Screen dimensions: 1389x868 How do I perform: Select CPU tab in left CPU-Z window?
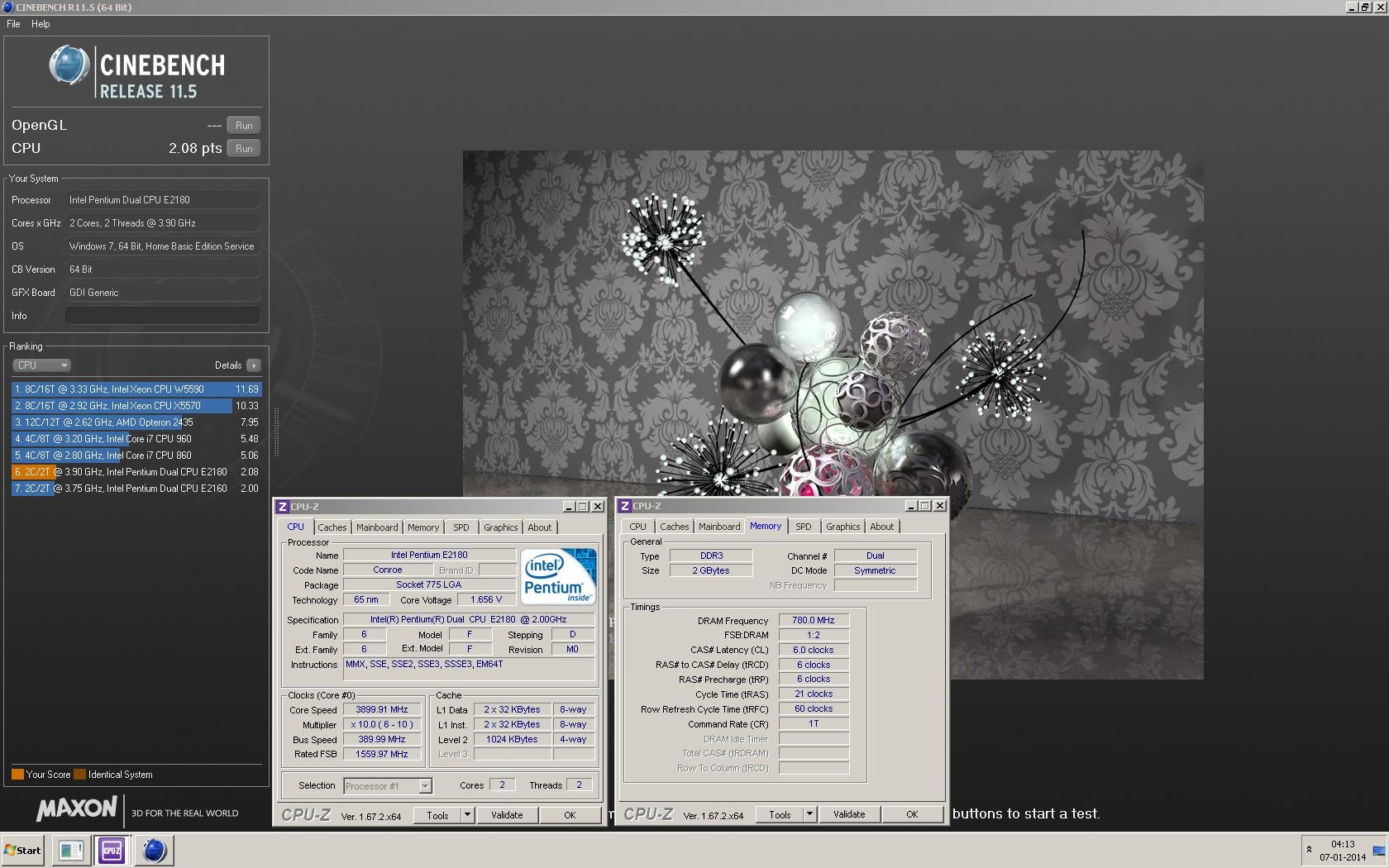pyautogui.click(x=296, y=527)
